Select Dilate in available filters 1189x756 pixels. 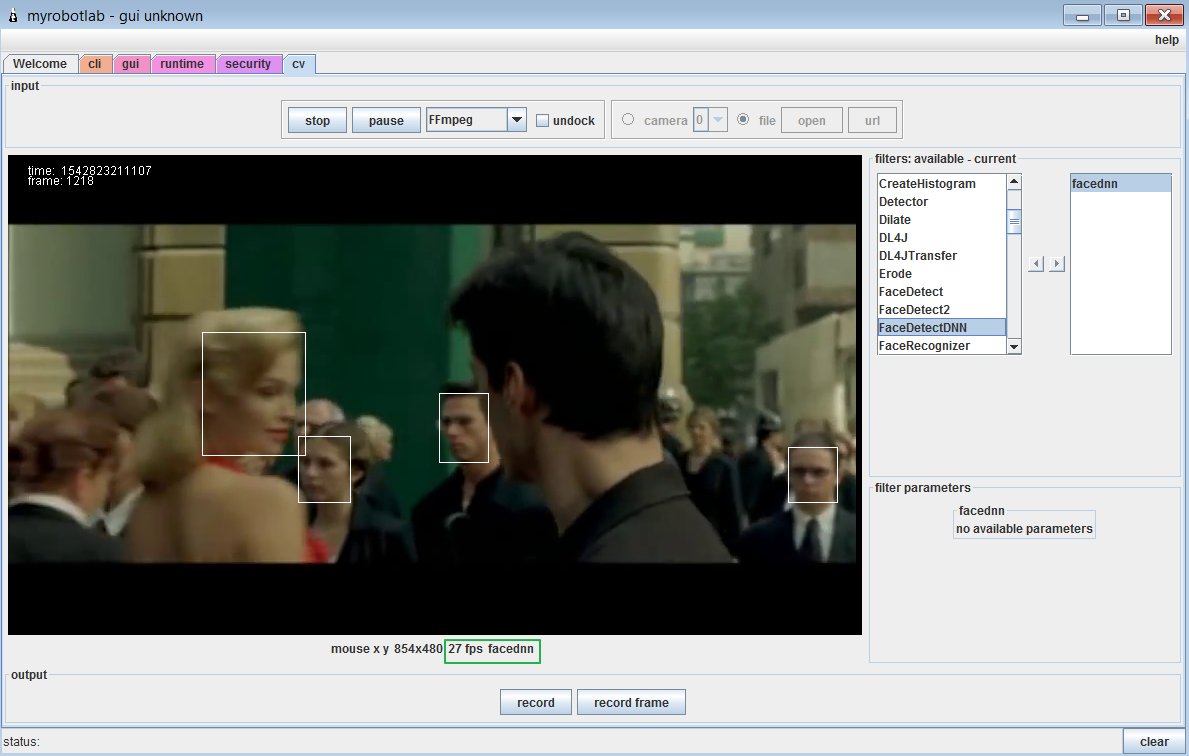pyautogui.click(x=941, y=220)
